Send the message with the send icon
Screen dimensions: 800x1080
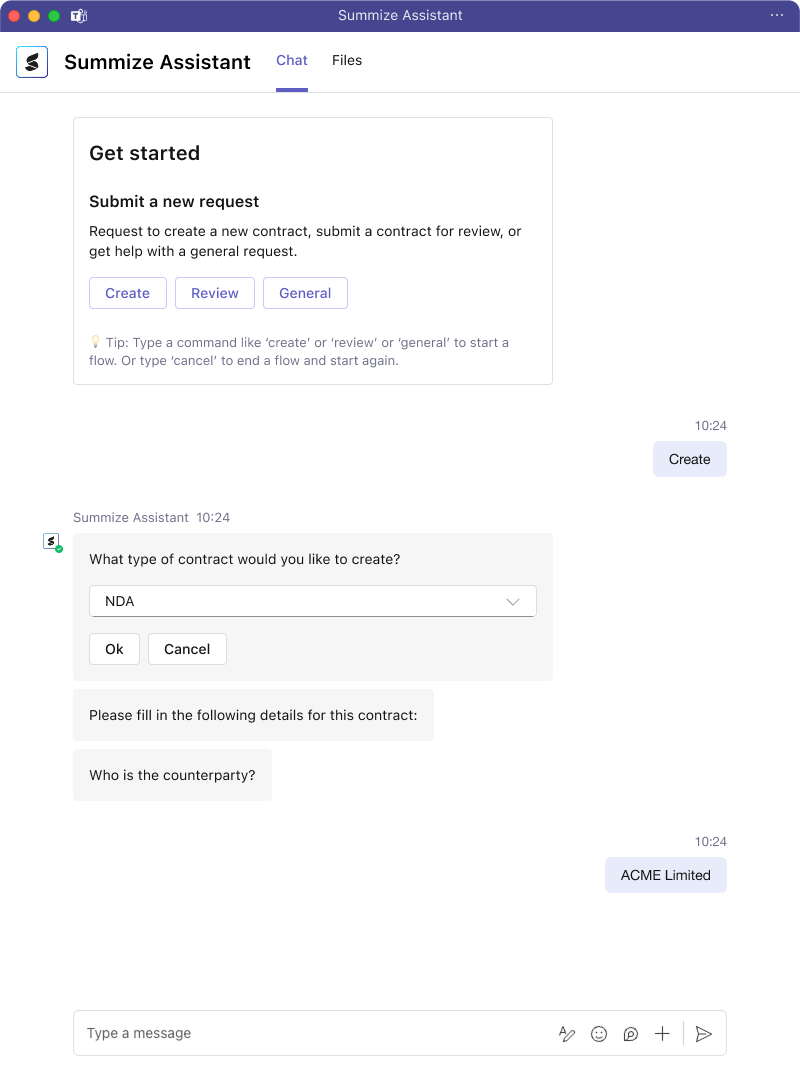704,1034
